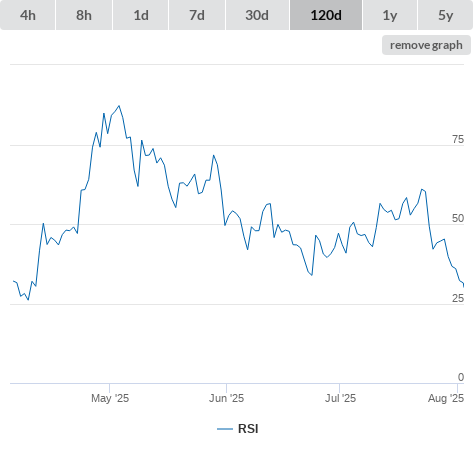Click the 50 level axis label
Screen dimensions: 474x455
458,218
